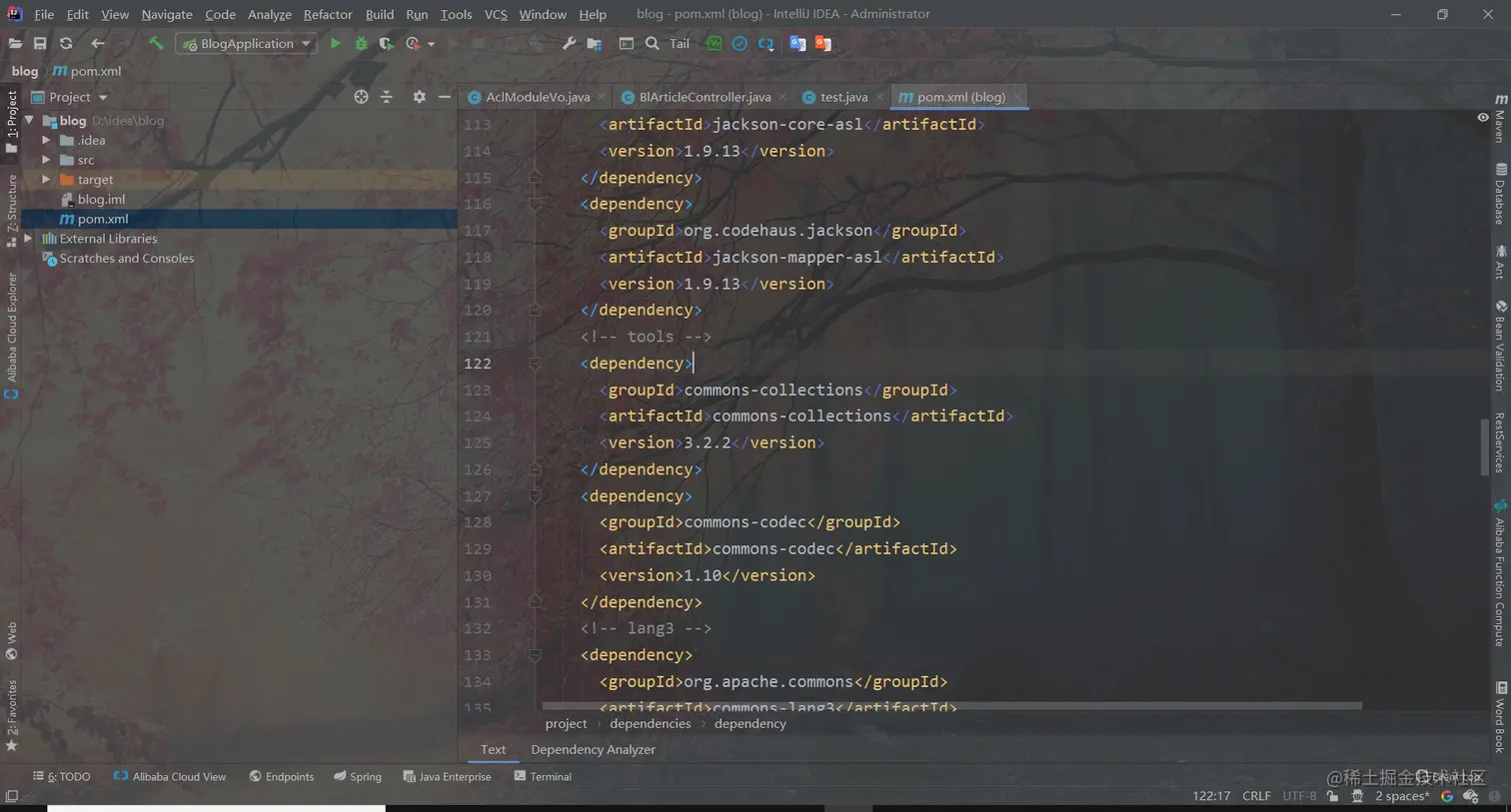
Task: Toggle reader mode eye icon in editor
Action: point(1483,117)
